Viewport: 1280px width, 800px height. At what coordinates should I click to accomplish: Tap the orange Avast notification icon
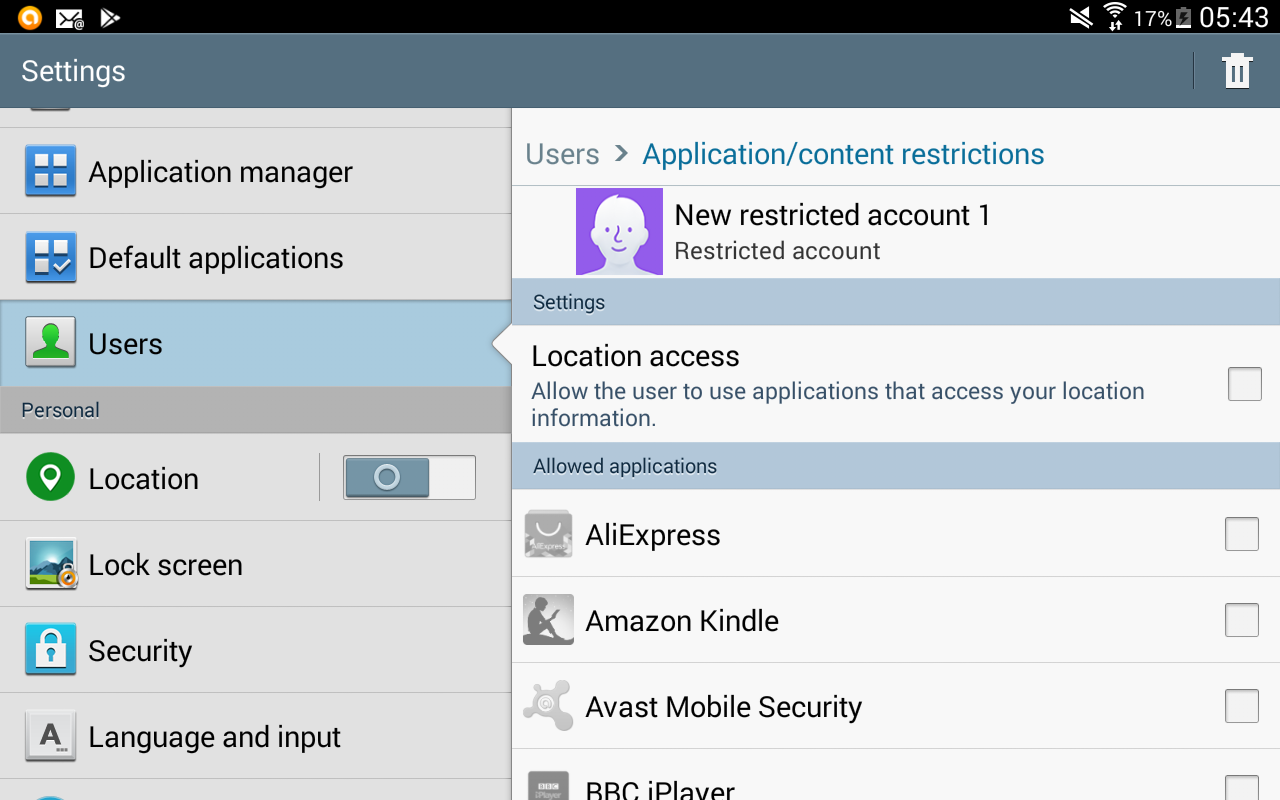point(29,17)
